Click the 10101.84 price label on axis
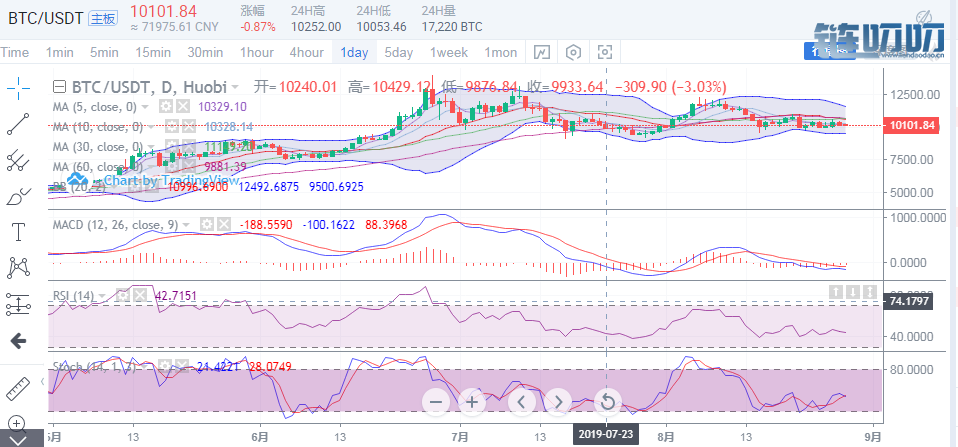Screen dimensions: 958x447 point(911,125)
